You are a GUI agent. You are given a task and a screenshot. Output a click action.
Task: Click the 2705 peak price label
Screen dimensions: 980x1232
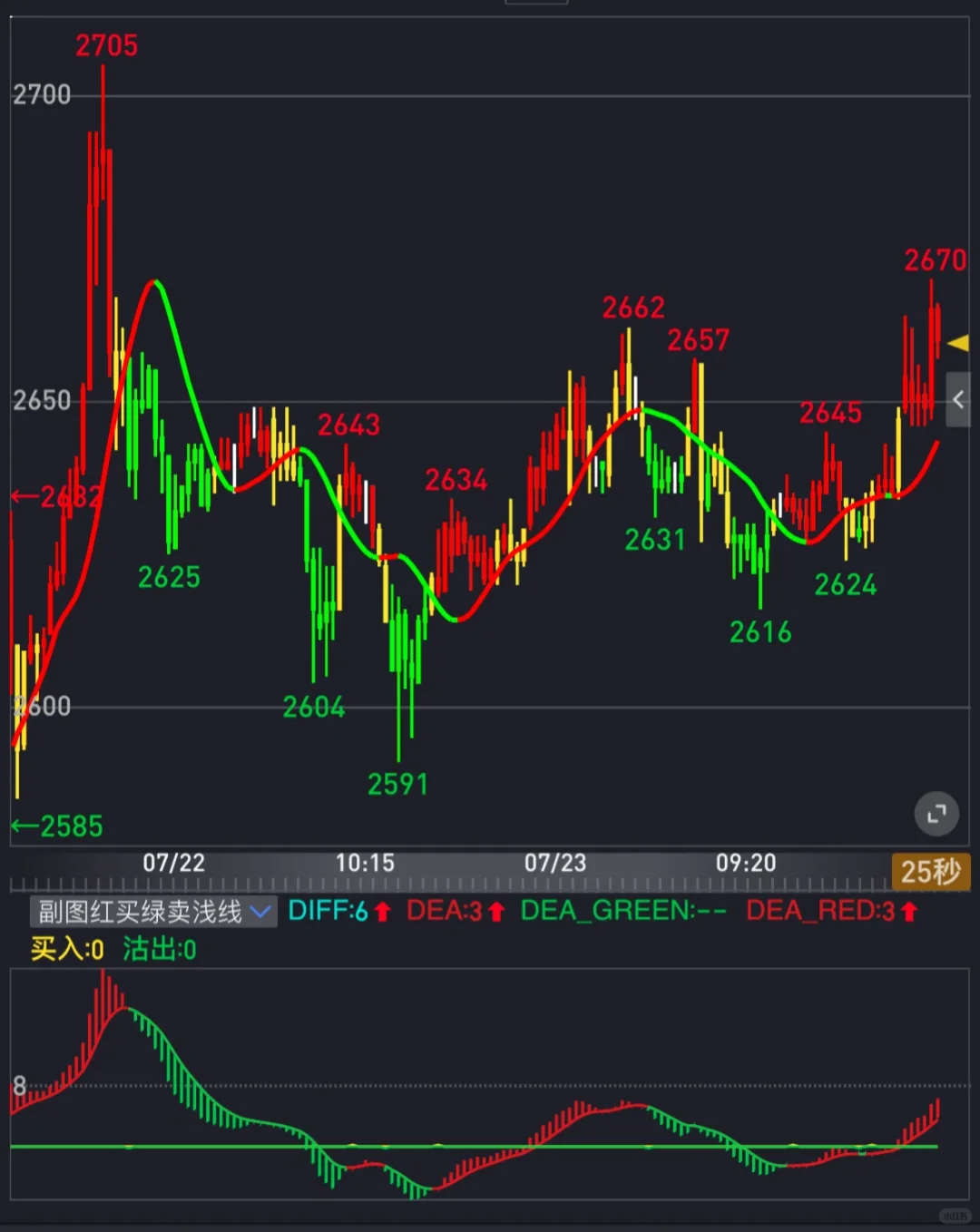pos(108,45)
